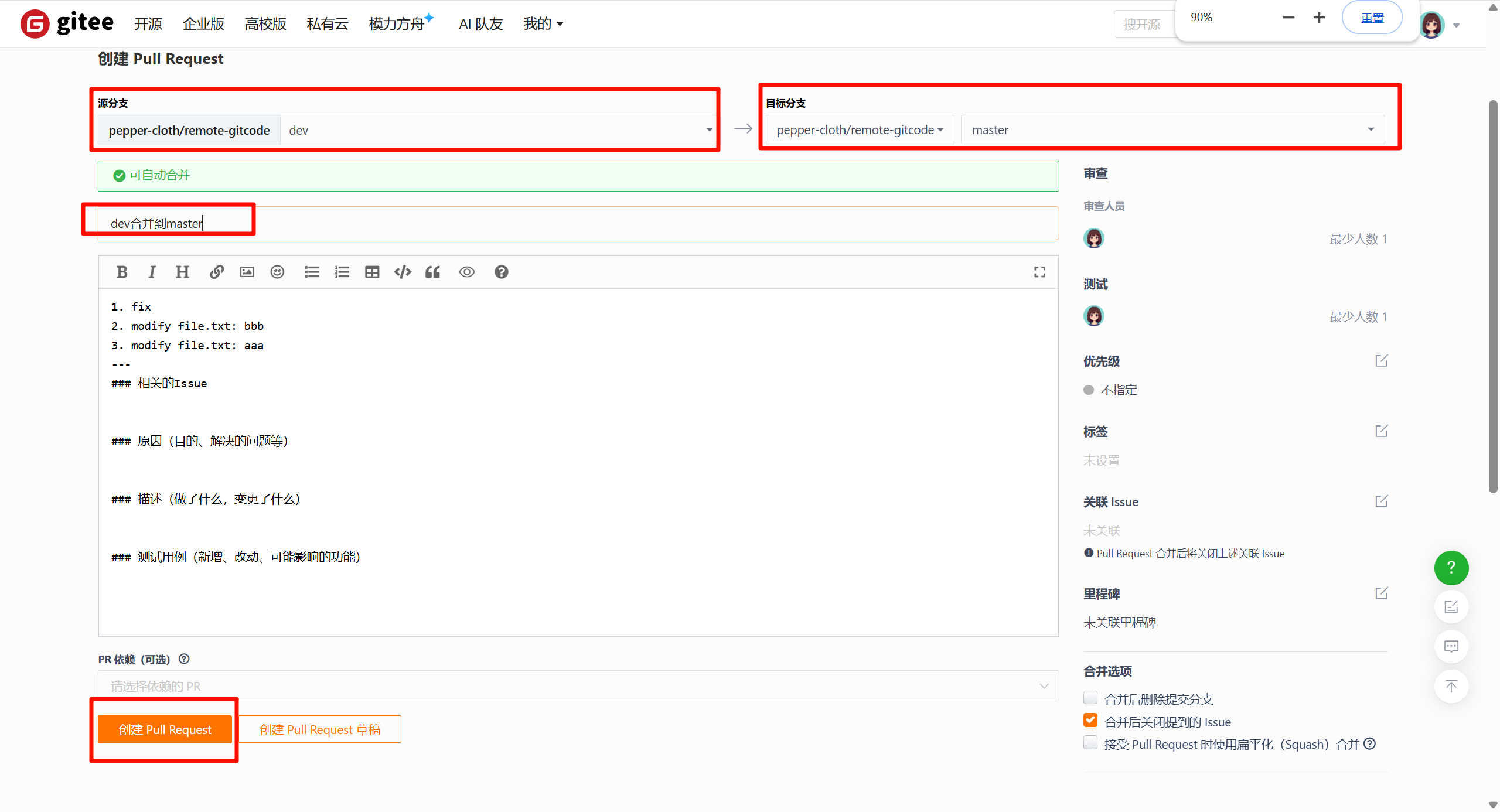
Task: Open the dev source branch dropdown
Action: (x=498, y=130)
